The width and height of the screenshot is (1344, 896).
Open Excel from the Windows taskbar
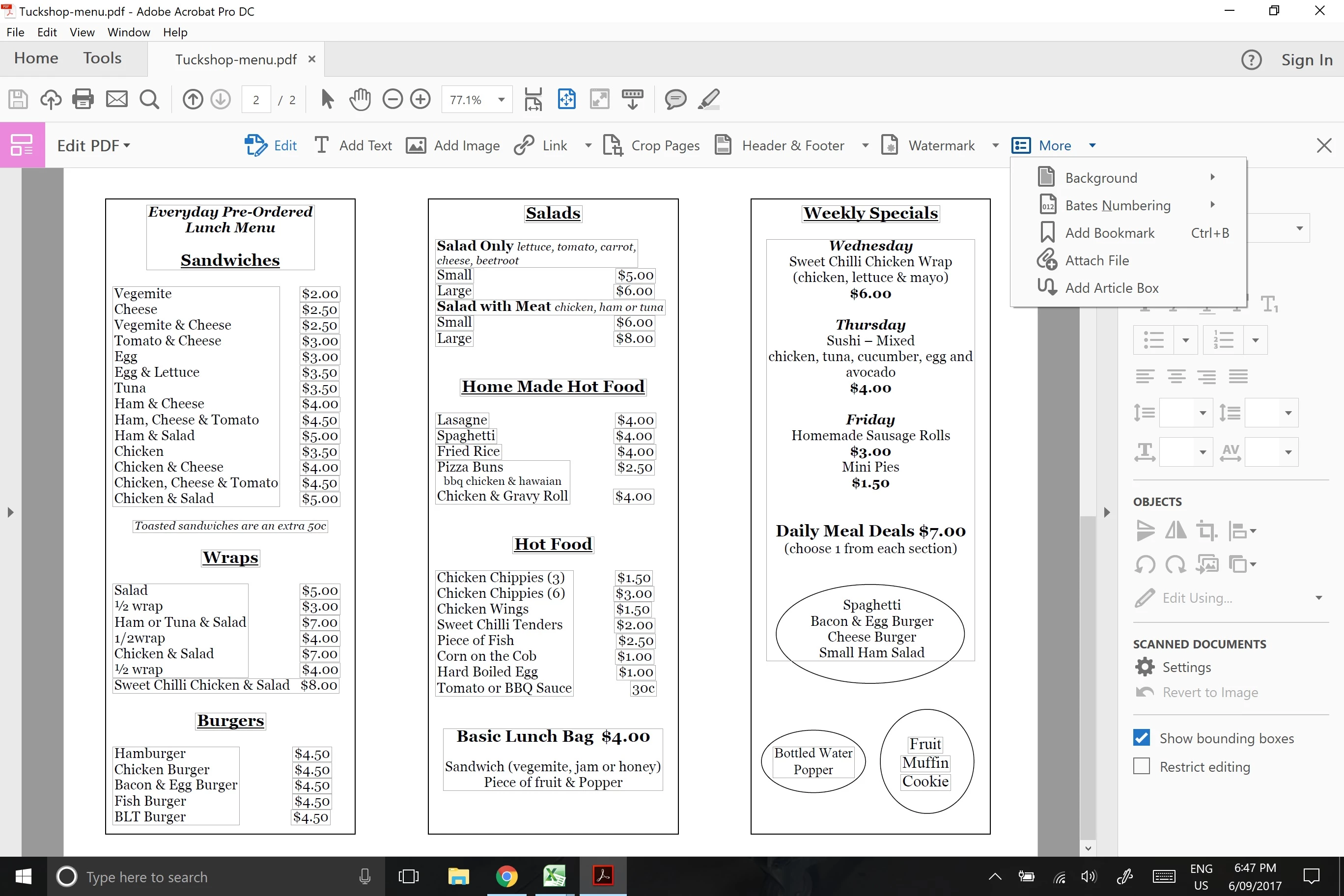pyautogui.click(x=554, y=876)
